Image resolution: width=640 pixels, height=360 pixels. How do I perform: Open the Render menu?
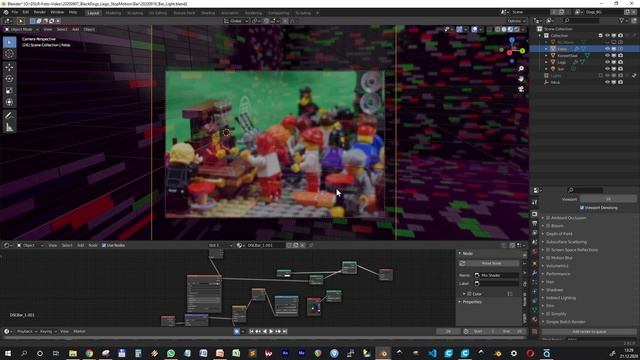(x=40, y=12)
